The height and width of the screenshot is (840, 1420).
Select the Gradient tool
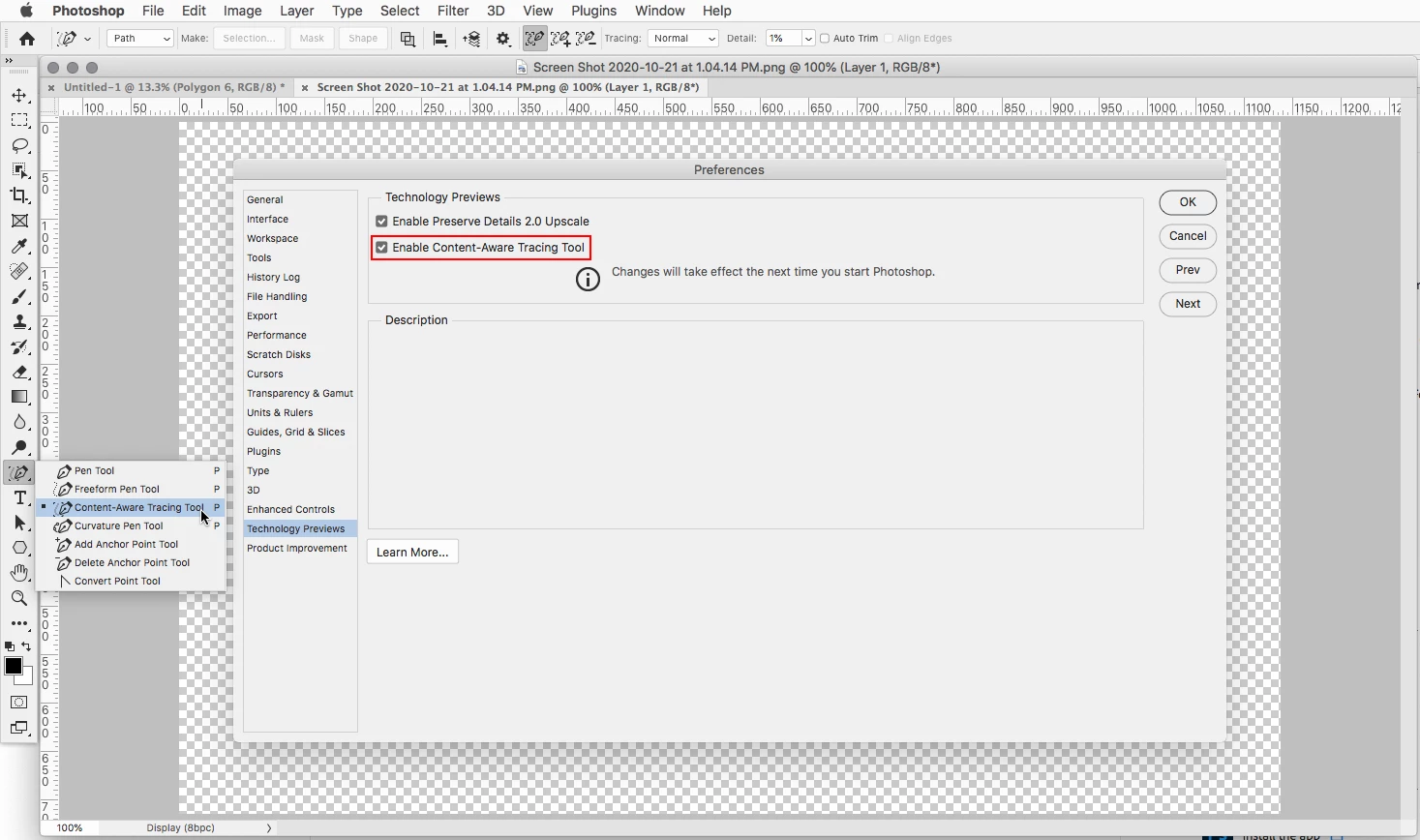click(19, 398)
